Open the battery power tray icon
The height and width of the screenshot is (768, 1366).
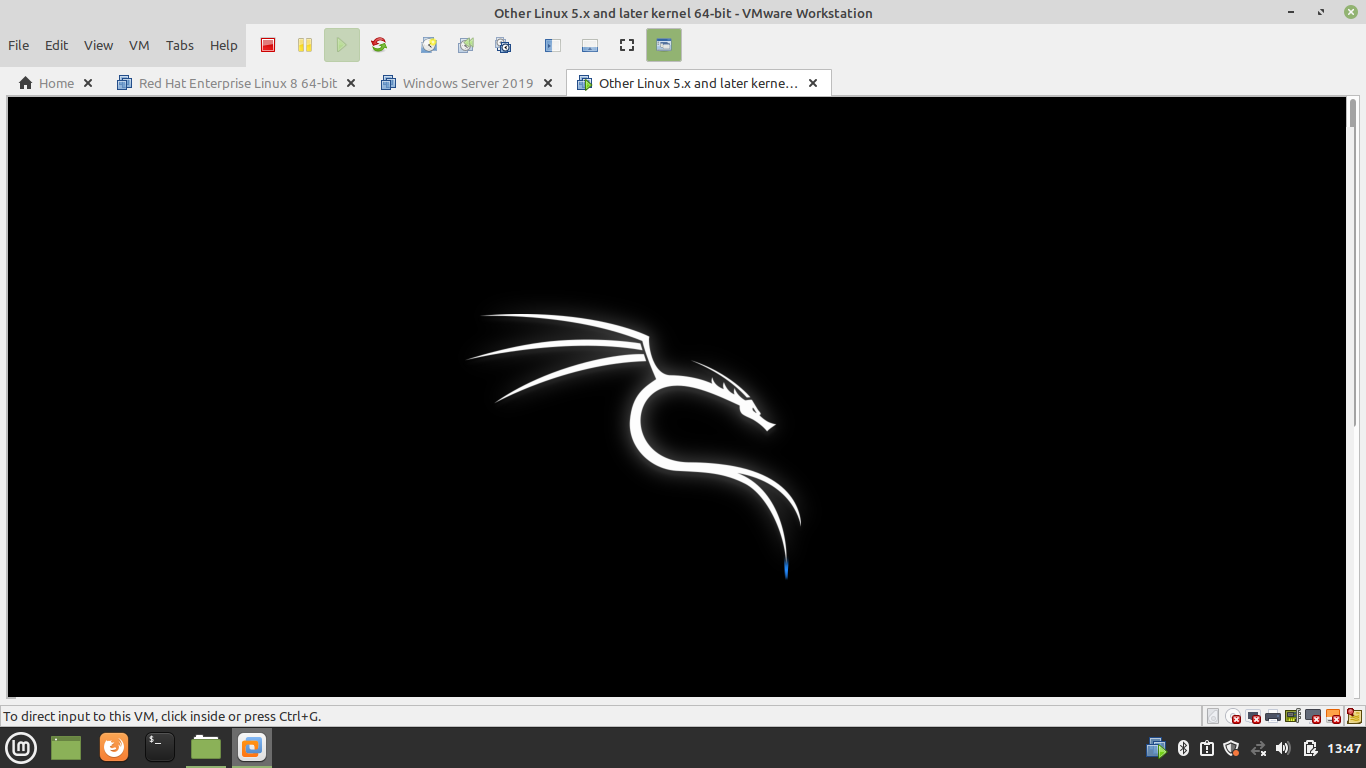pyautogui.click(x=1310, y=748)
